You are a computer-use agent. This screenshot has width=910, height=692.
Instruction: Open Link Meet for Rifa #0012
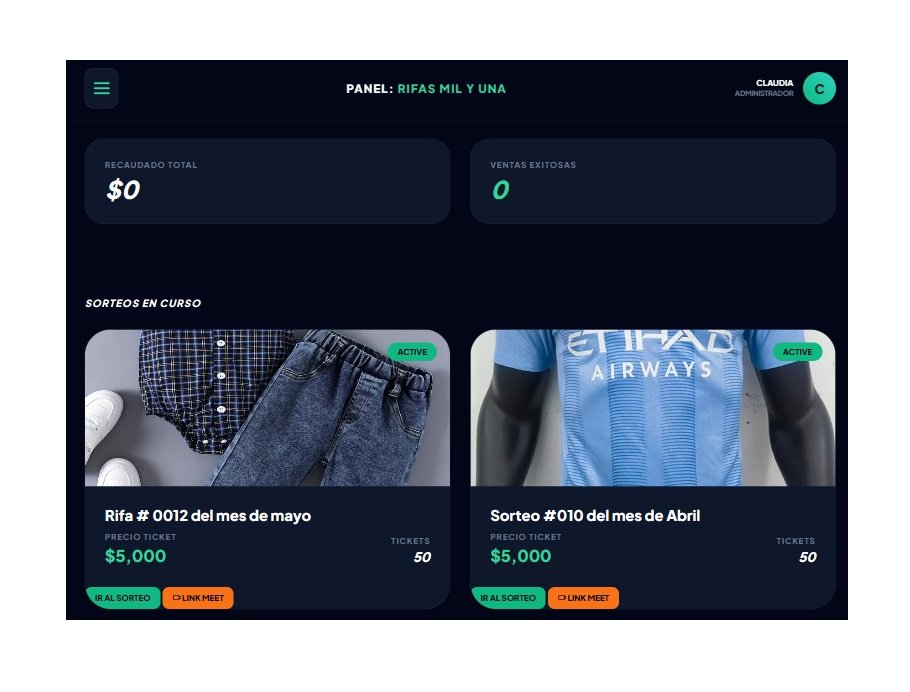[198, 598]
